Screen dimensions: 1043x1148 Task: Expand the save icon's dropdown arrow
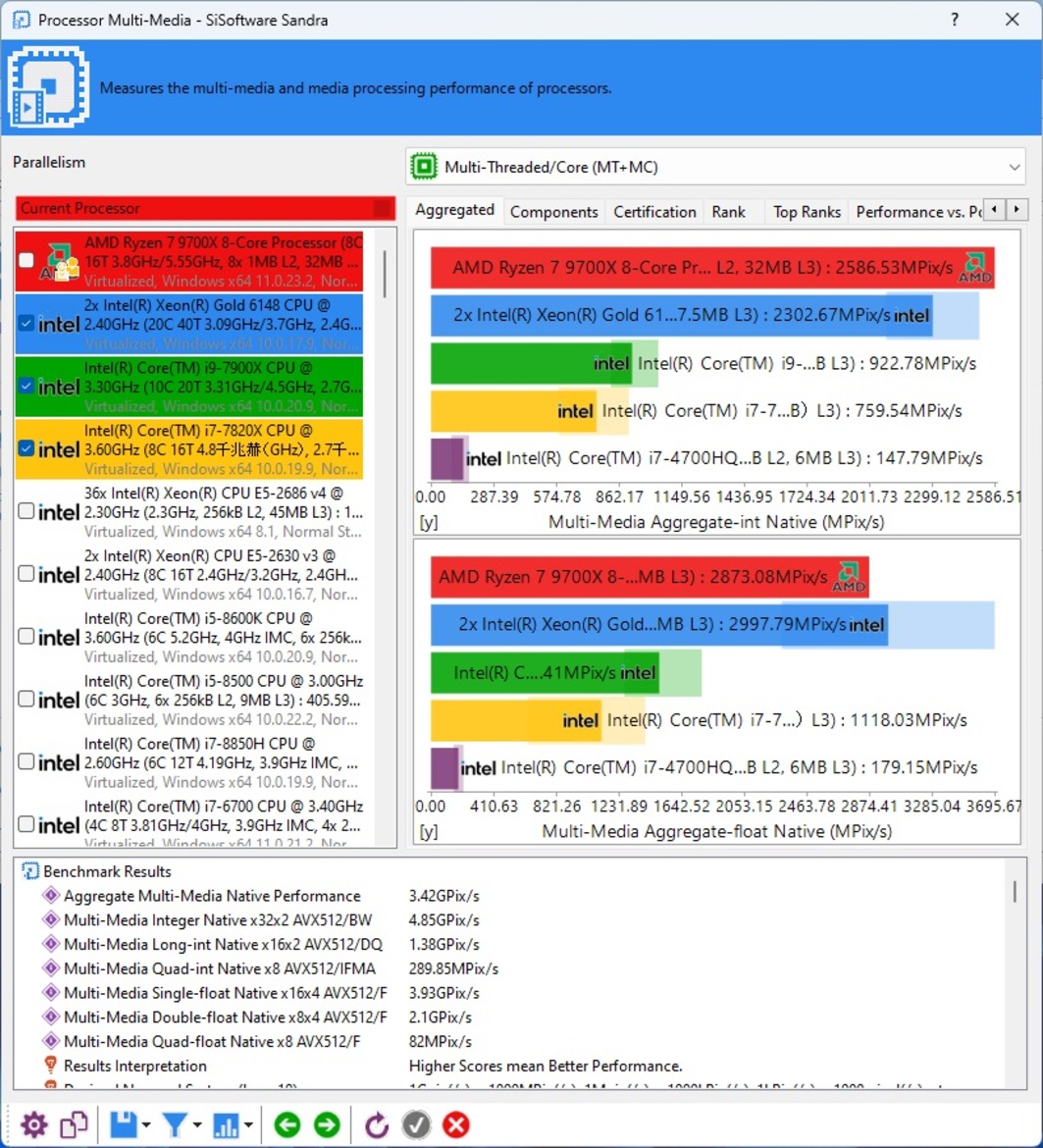pos(146,1125)
